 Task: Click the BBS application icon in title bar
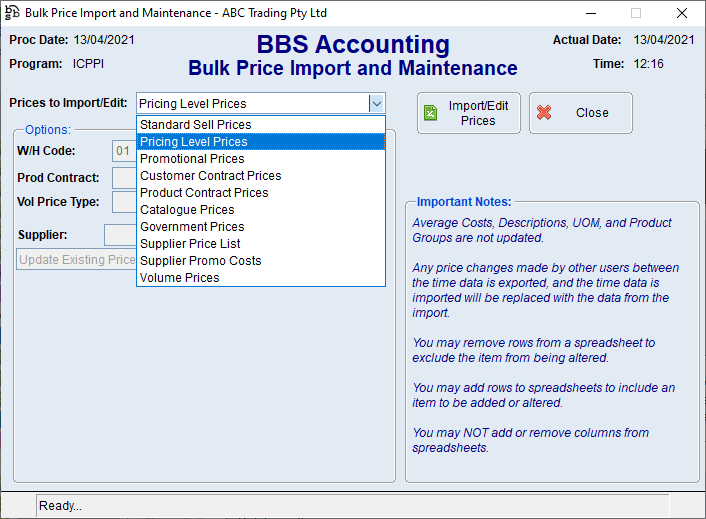pos(12,13)
